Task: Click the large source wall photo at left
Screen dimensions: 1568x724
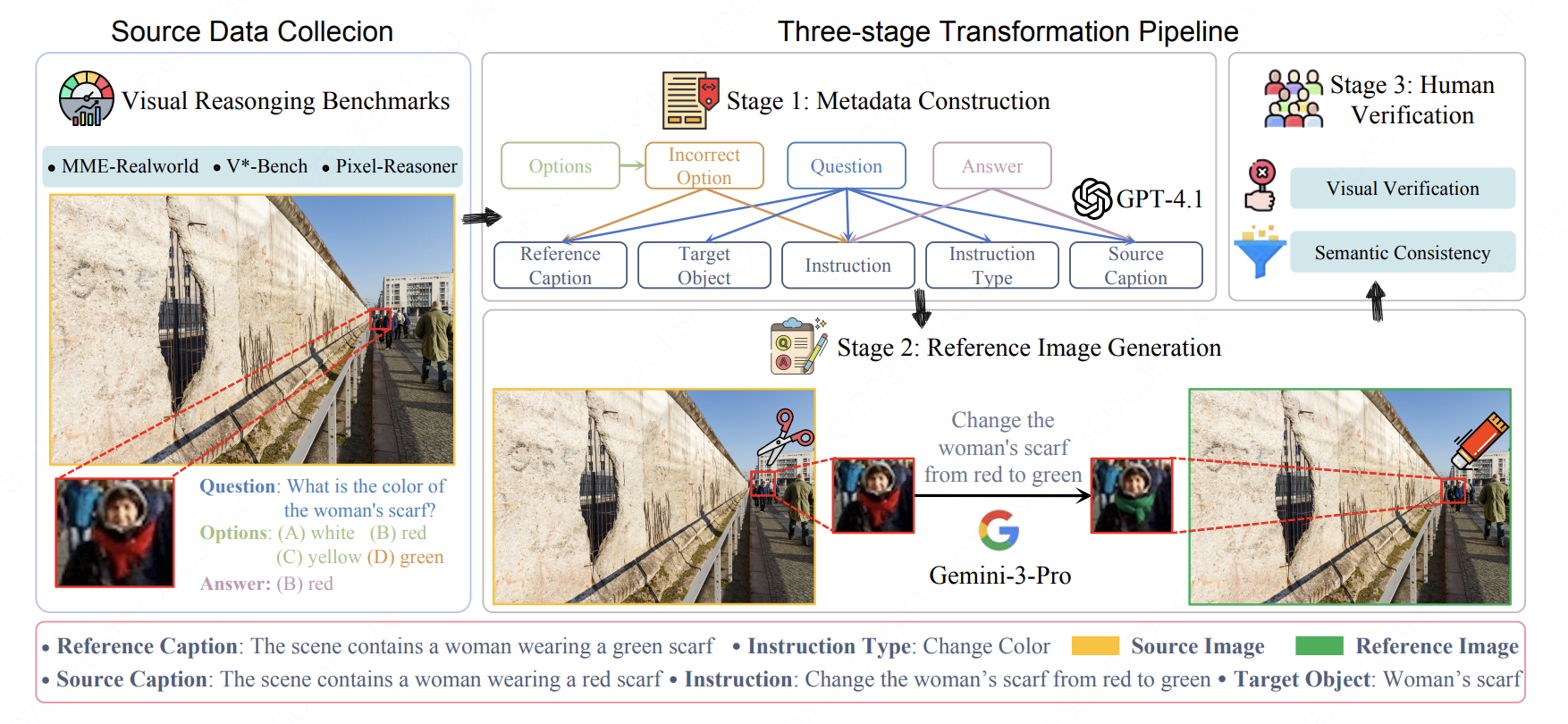Action: [252, 330]
